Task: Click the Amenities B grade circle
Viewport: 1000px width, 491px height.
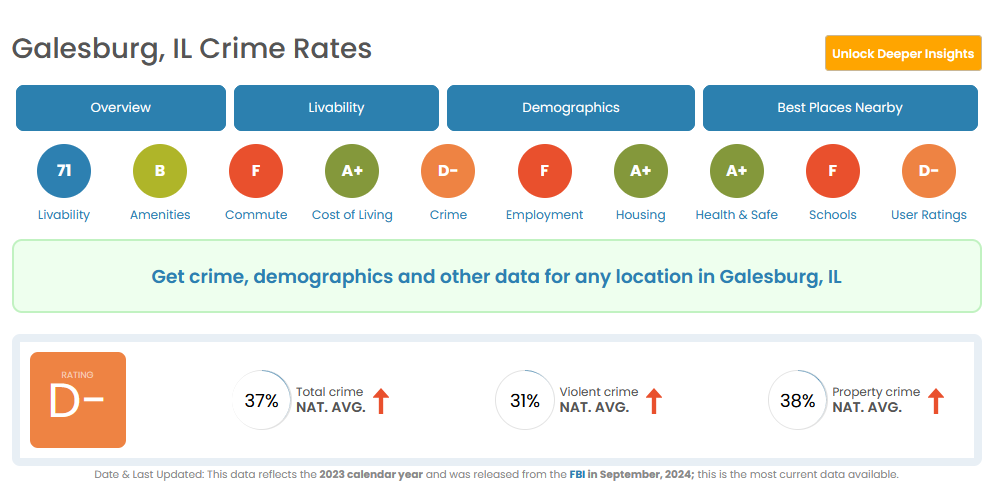Action: (x=160, y=171)
